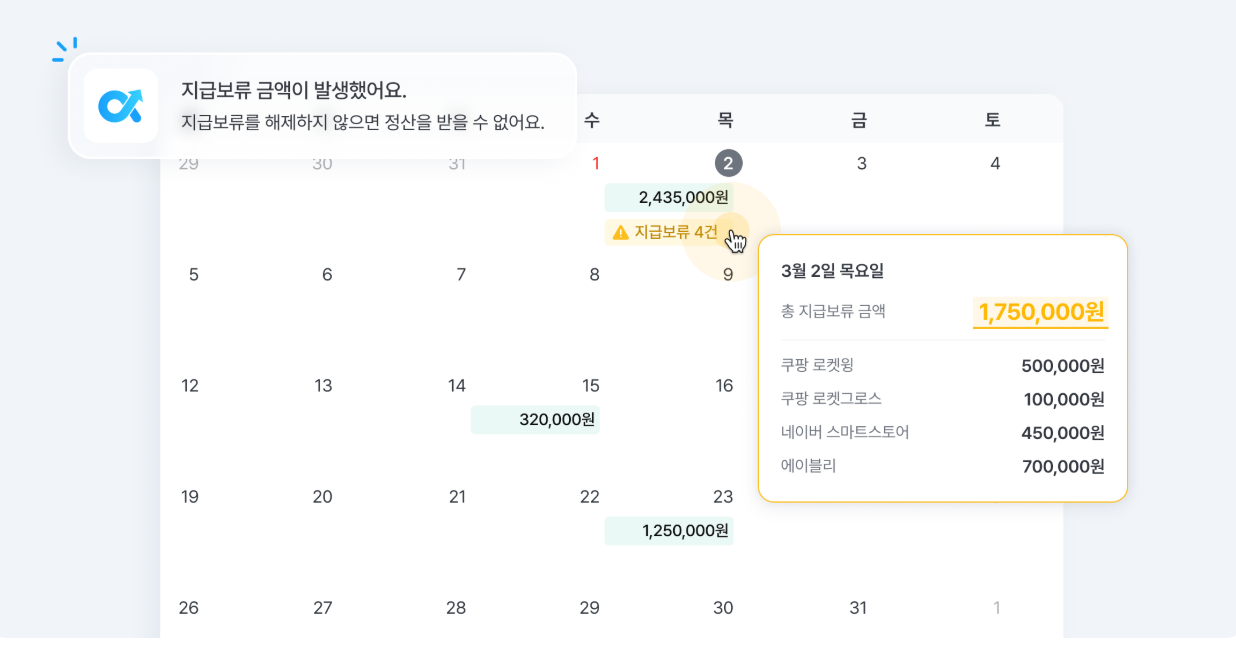The image size is (1236, 647).
Task: Click the 1,750,000원 total withheld amount
Action: [x=1040, y=312]
